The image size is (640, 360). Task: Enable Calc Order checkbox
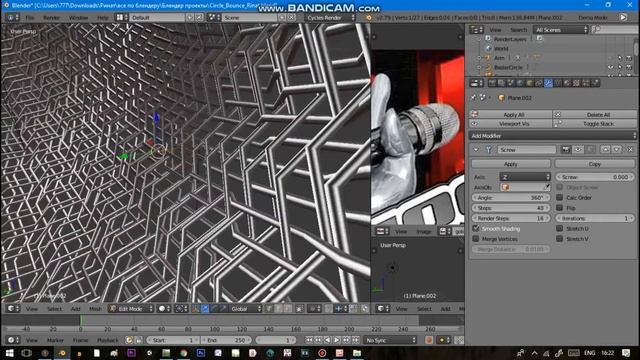point(560,198)
